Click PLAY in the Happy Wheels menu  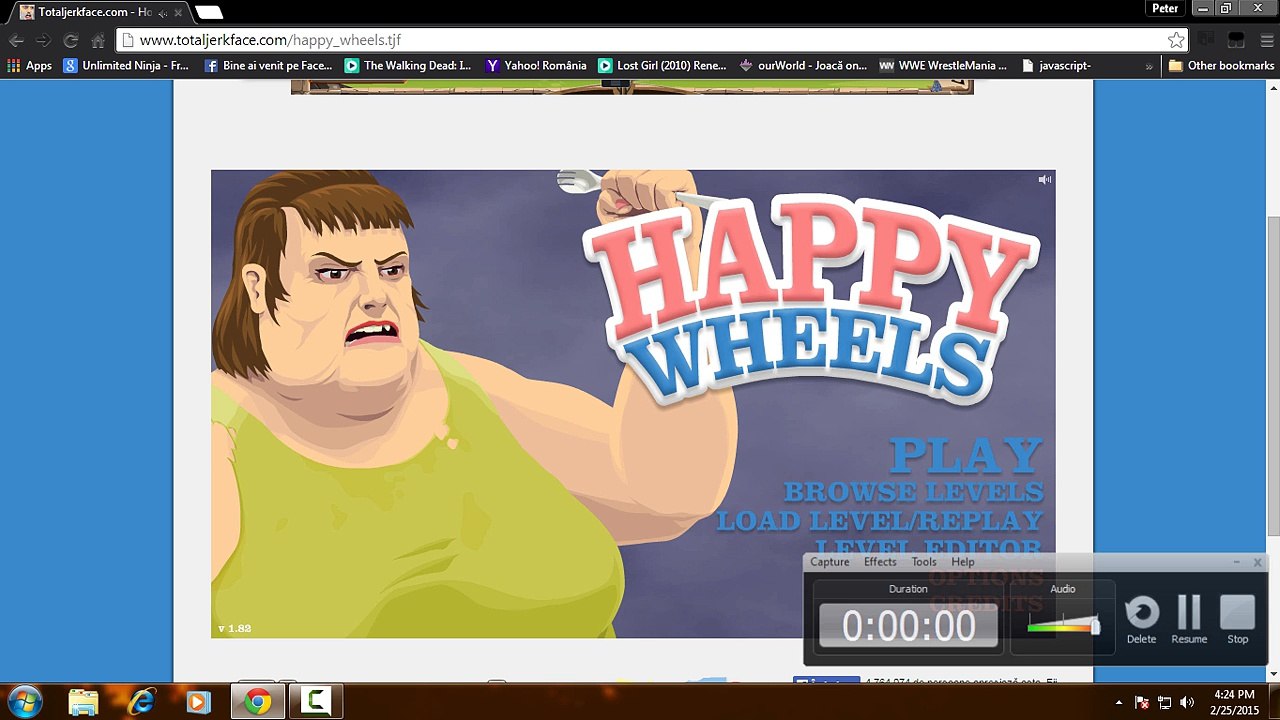pyautogui.click(x=966, y=456)
